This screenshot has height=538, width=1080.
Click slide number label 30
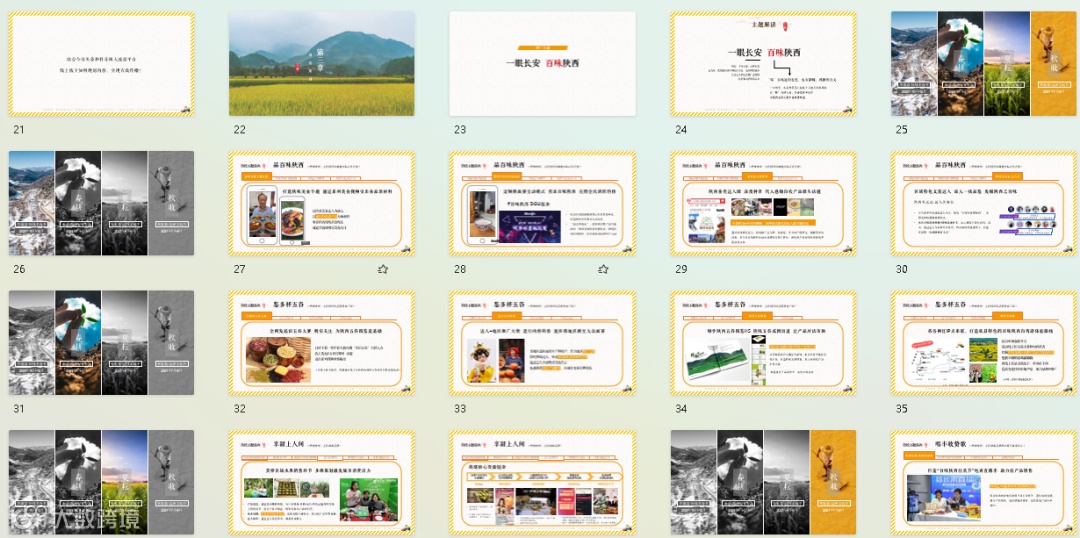click(901, 269)
